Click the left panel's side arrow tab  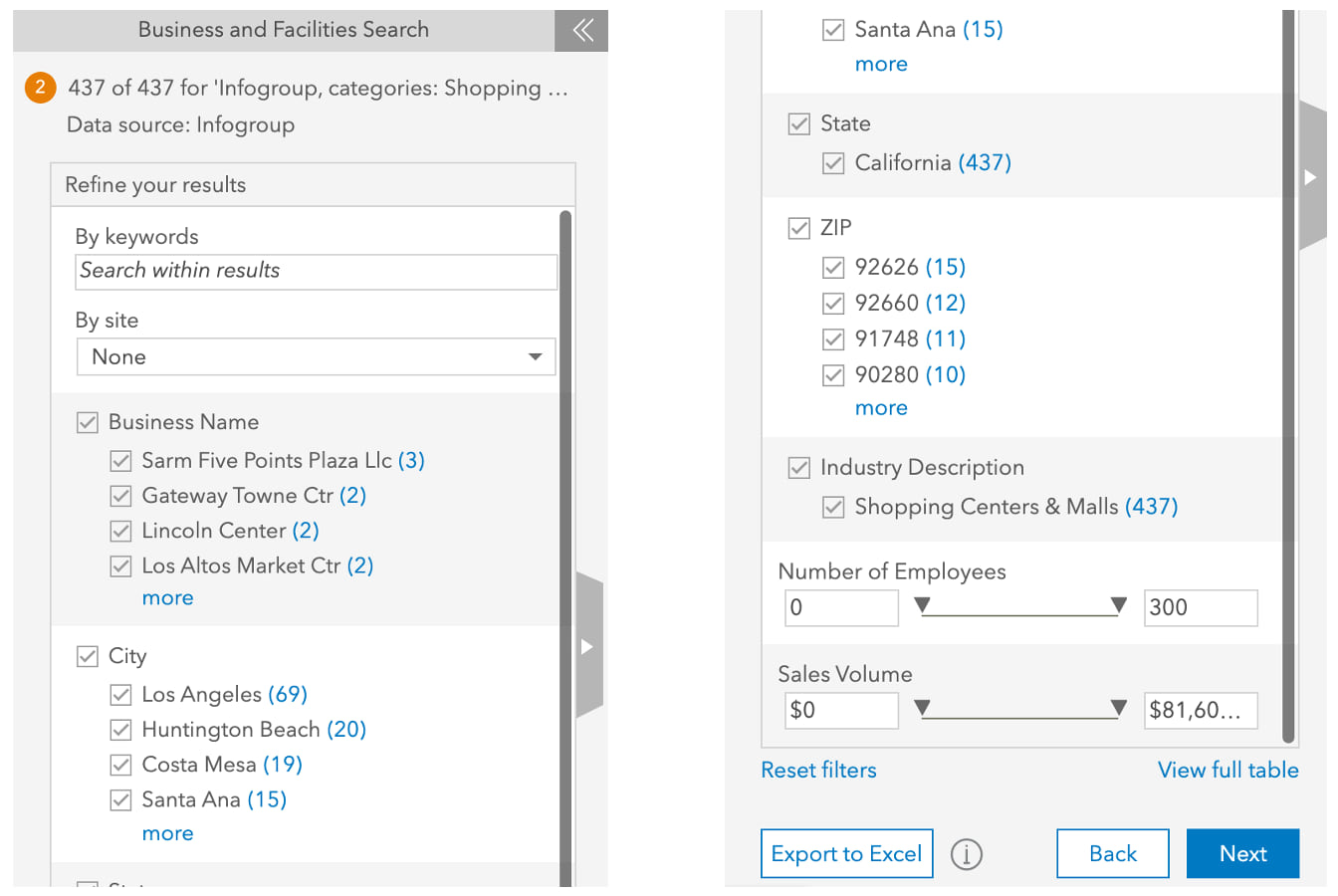tap(588, 646)
